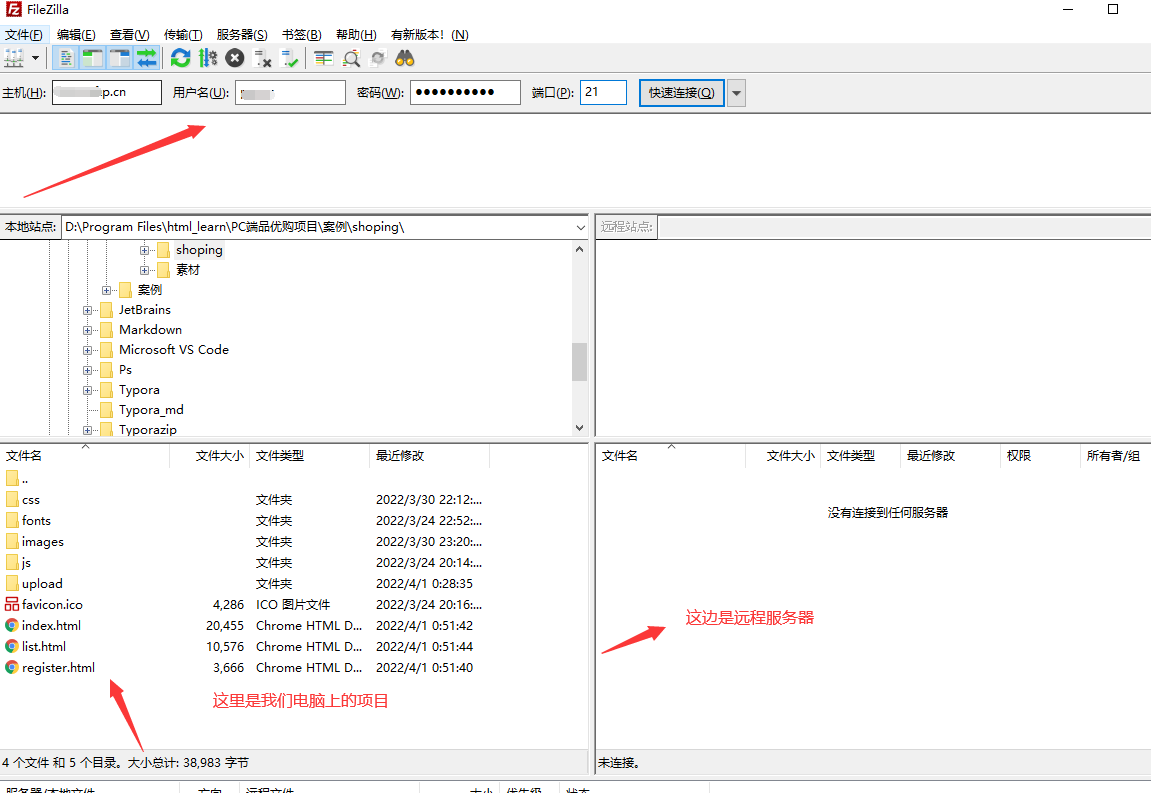Click the 密码(W) password field

pyautogui.click(x=465, y=93)
